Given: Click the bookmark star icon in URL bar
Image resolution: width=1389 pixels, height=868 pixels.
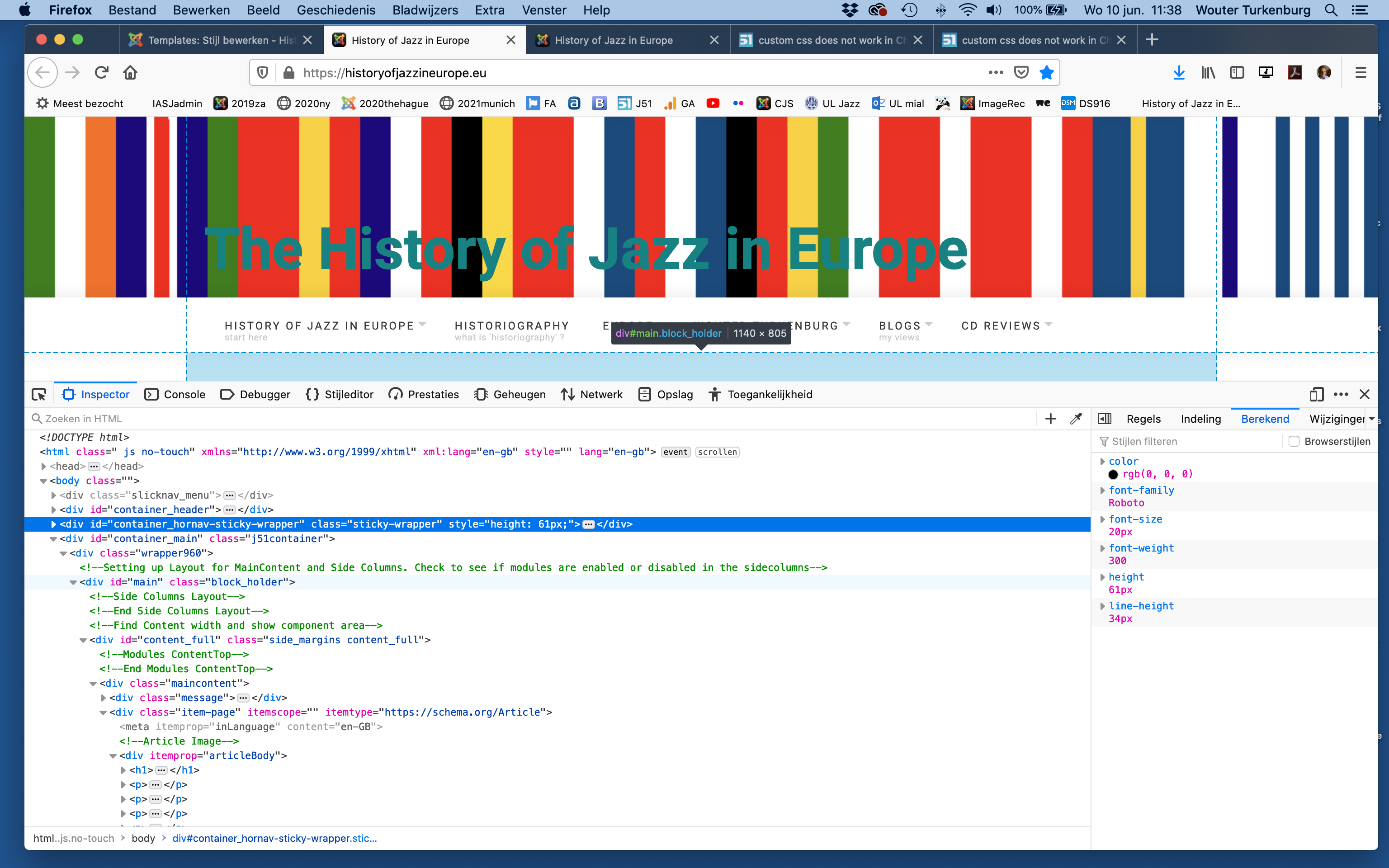Looking at the screenshot, I should [x=1046, y=72].
